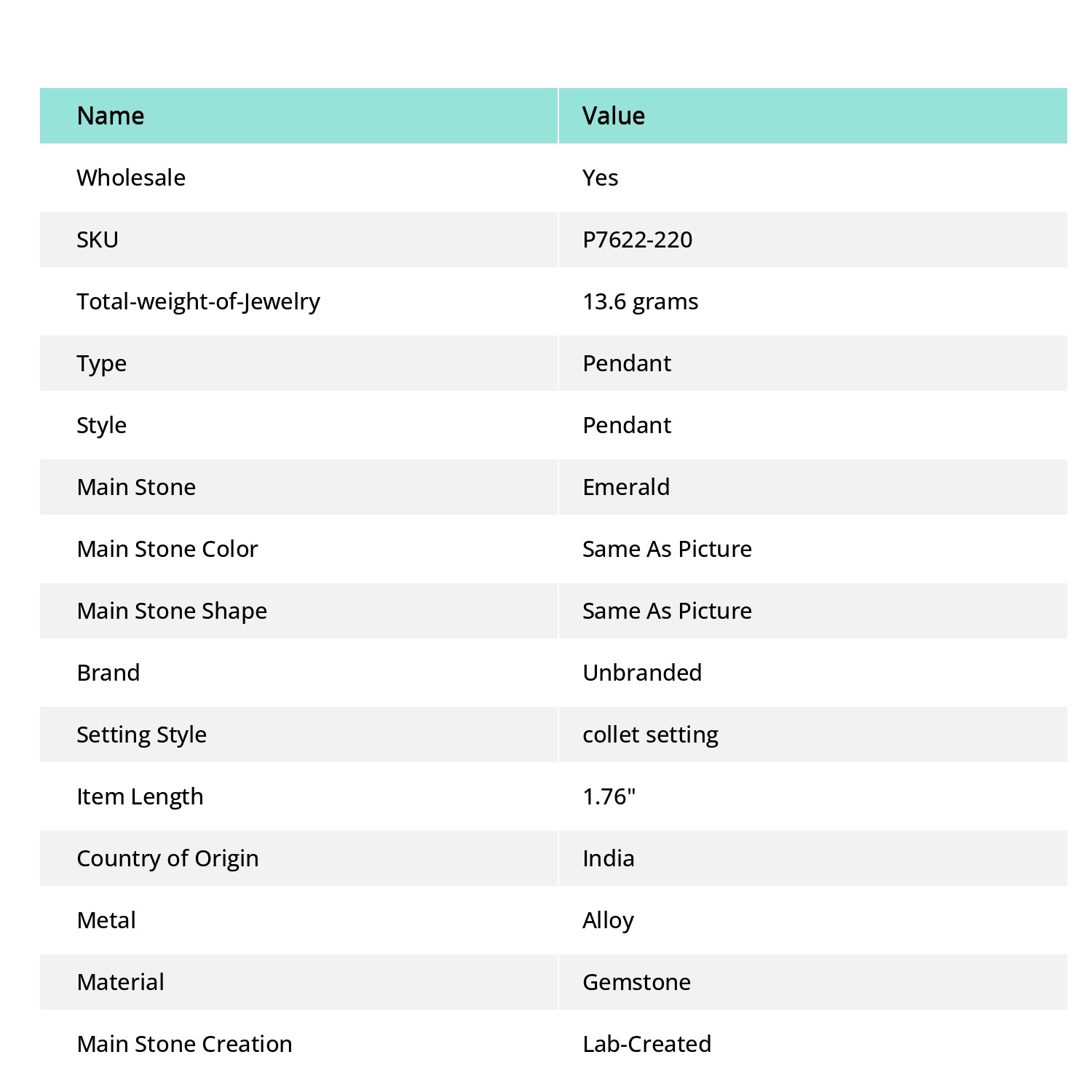Click the Pendant value in the Style row
Image resolution: width=1092 pixels, height=1092 pixels.
627,425
